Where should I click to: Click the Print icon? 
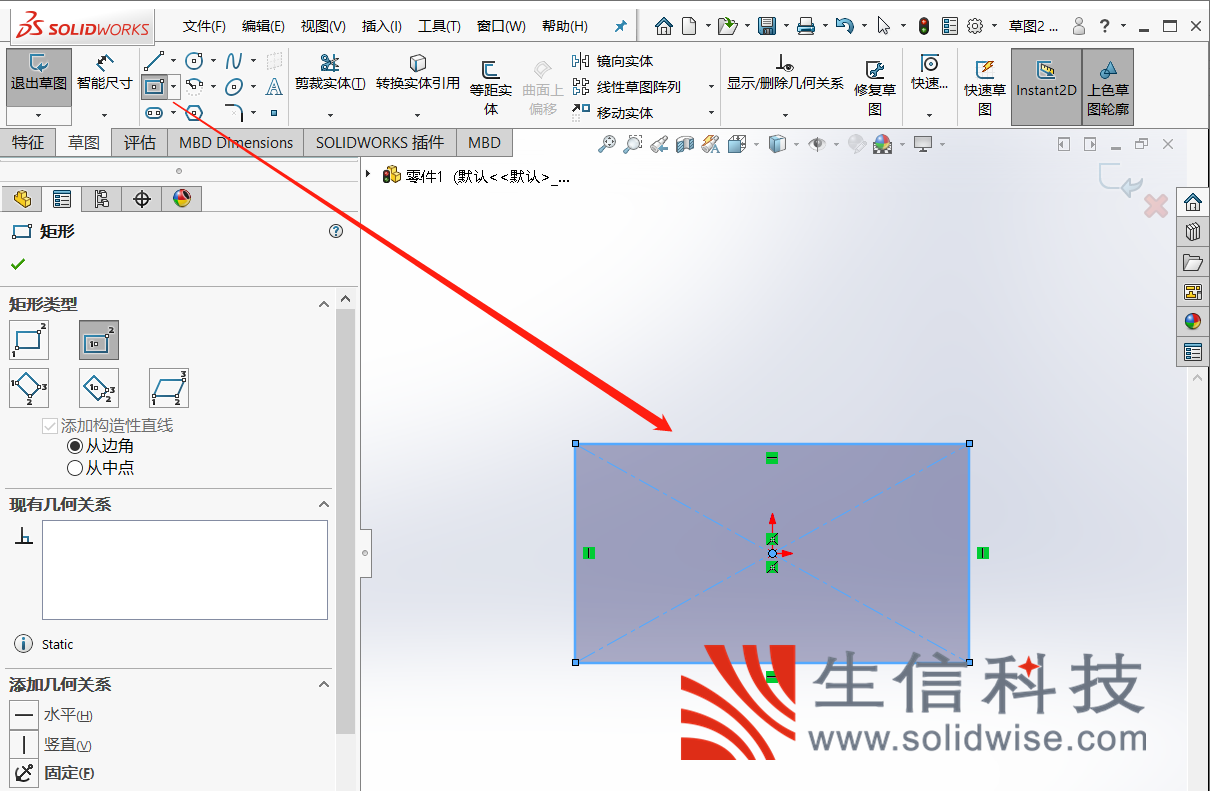pyautogui.click(x=806, y=26)
